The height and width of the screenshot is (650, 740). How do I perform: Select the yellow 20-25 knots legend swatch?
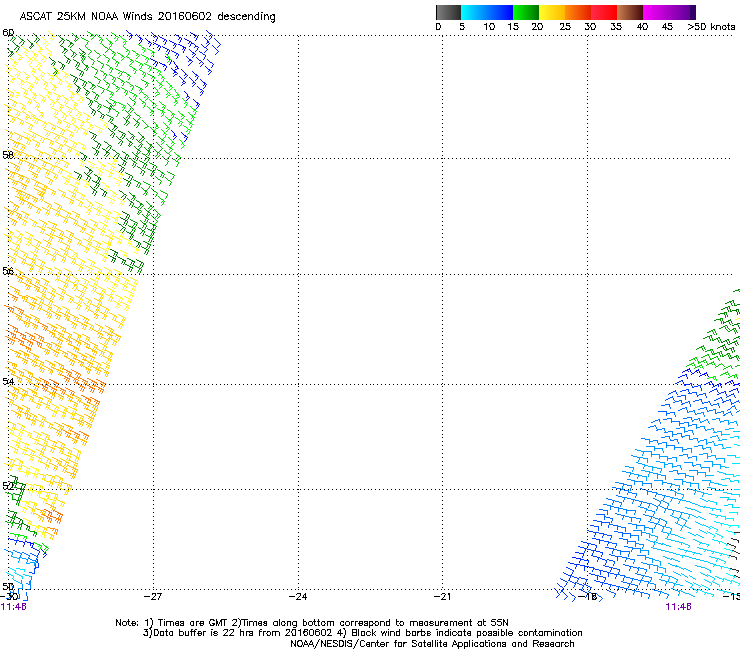(552, 12)
